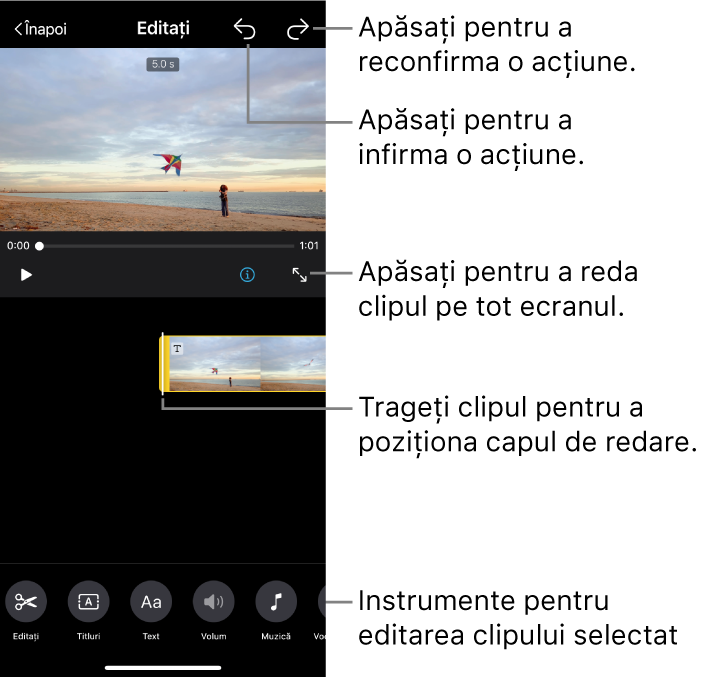
Task: Click the playback scrubber knob
Action: [40, 246]
